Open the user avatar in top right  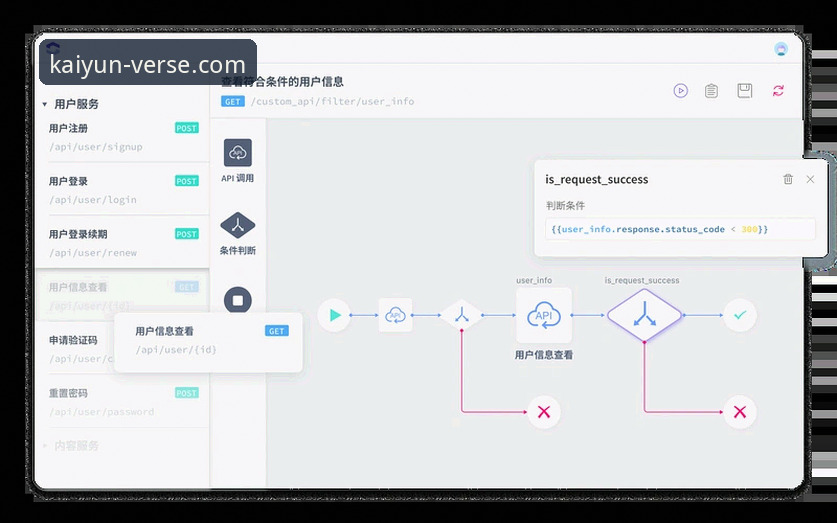781,49
